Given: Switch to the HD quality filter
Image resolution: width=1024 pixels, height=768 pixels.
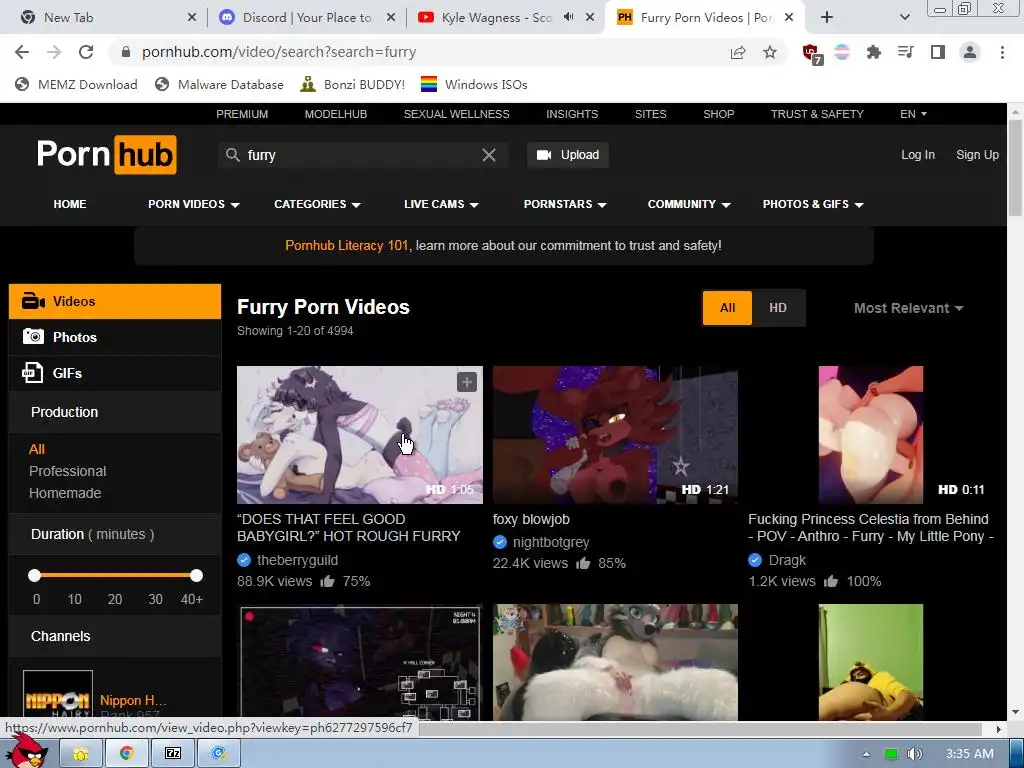Looking at the screenshot, I should coord(778,308).
